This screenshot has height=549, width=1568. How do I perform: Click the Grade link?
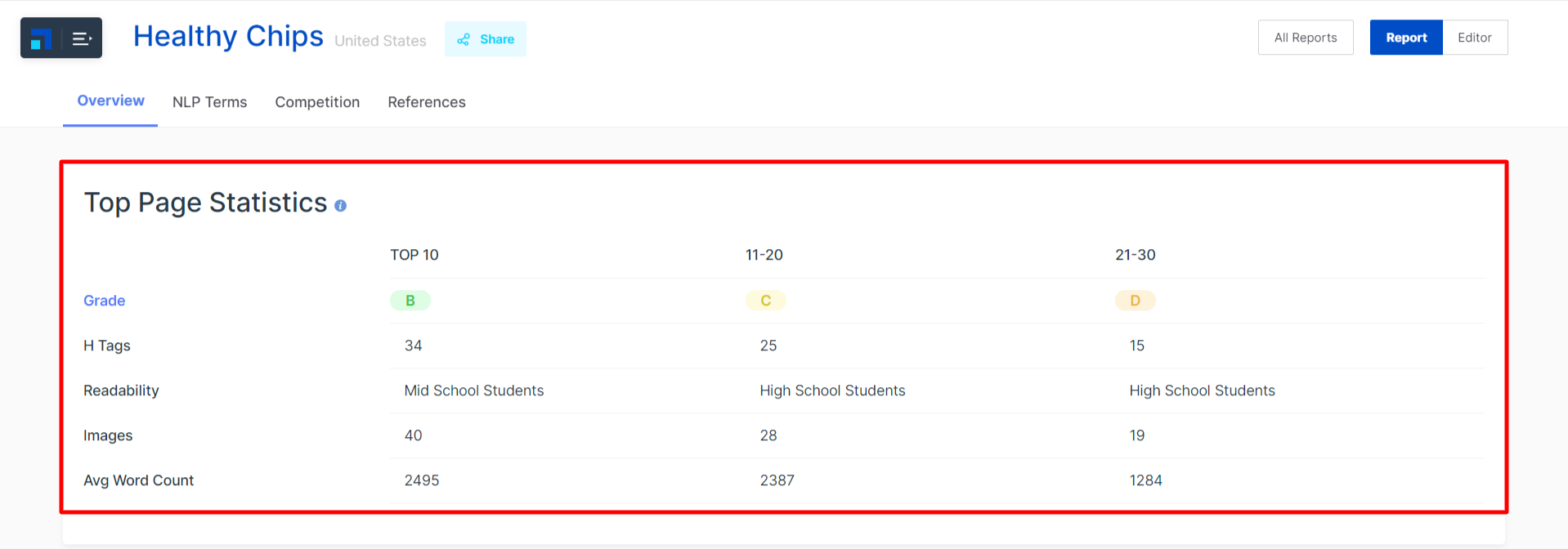(104, 301)
